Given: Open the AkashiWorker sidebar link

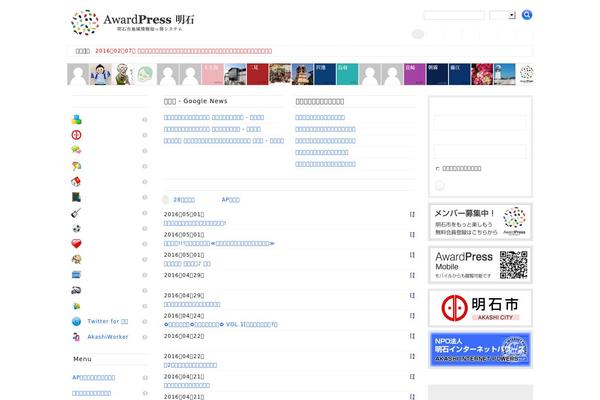Looking at the screenshot, I should coord(108,337).
